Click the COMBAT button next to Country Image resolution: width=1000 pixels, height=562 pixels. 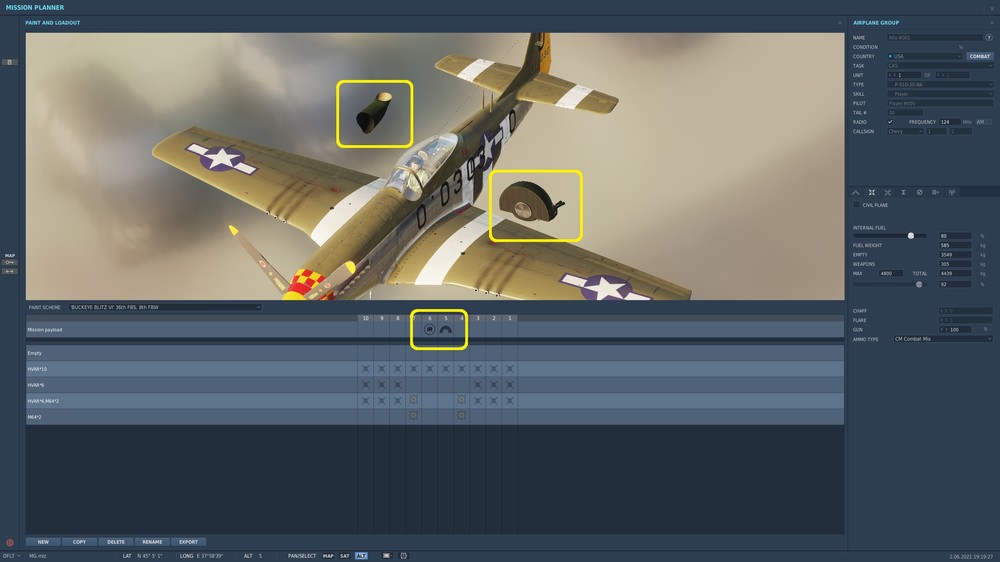(980, 56)
